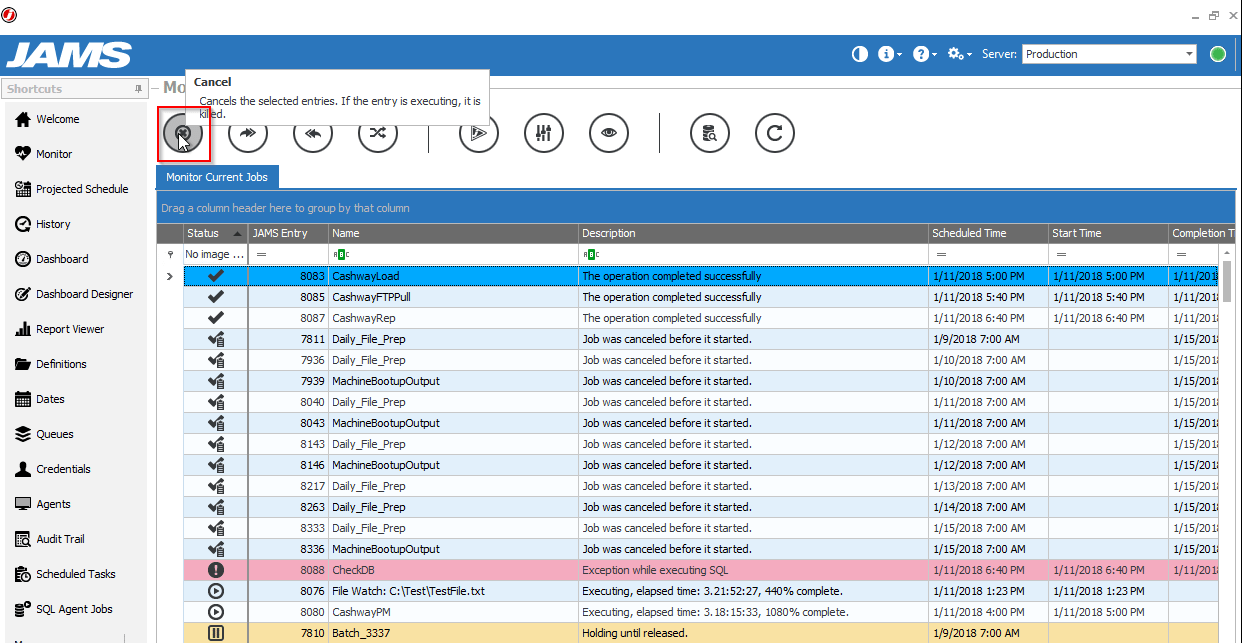
Task: Expand the CashwayLoad row details chevron
Action: (168, 275)
